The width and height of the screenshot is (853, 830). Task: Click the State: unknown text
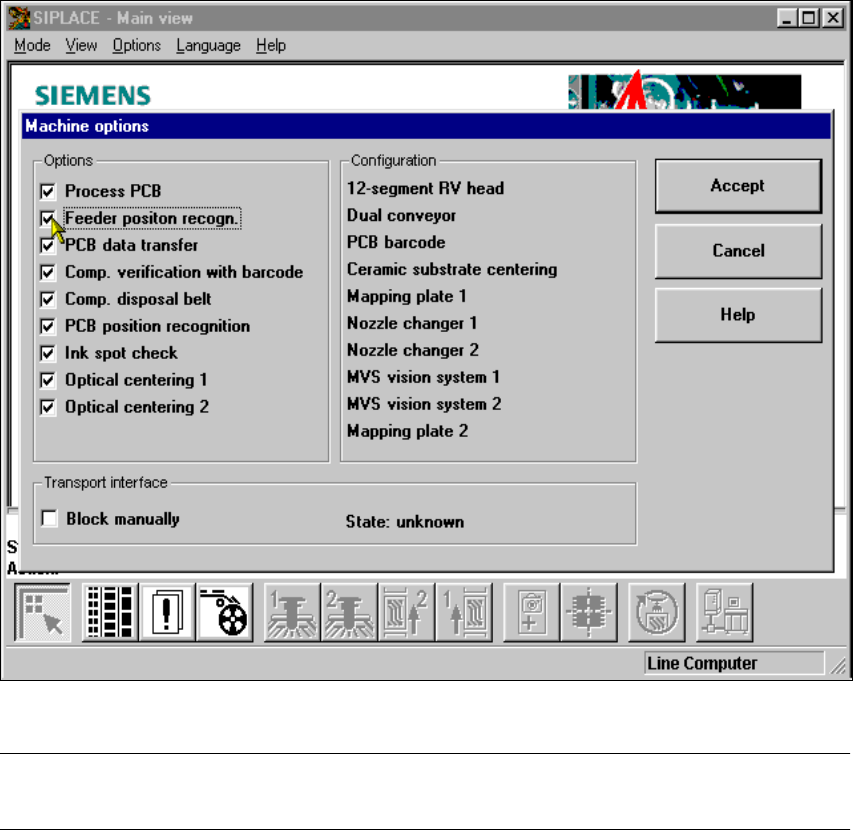pos(405,522)
